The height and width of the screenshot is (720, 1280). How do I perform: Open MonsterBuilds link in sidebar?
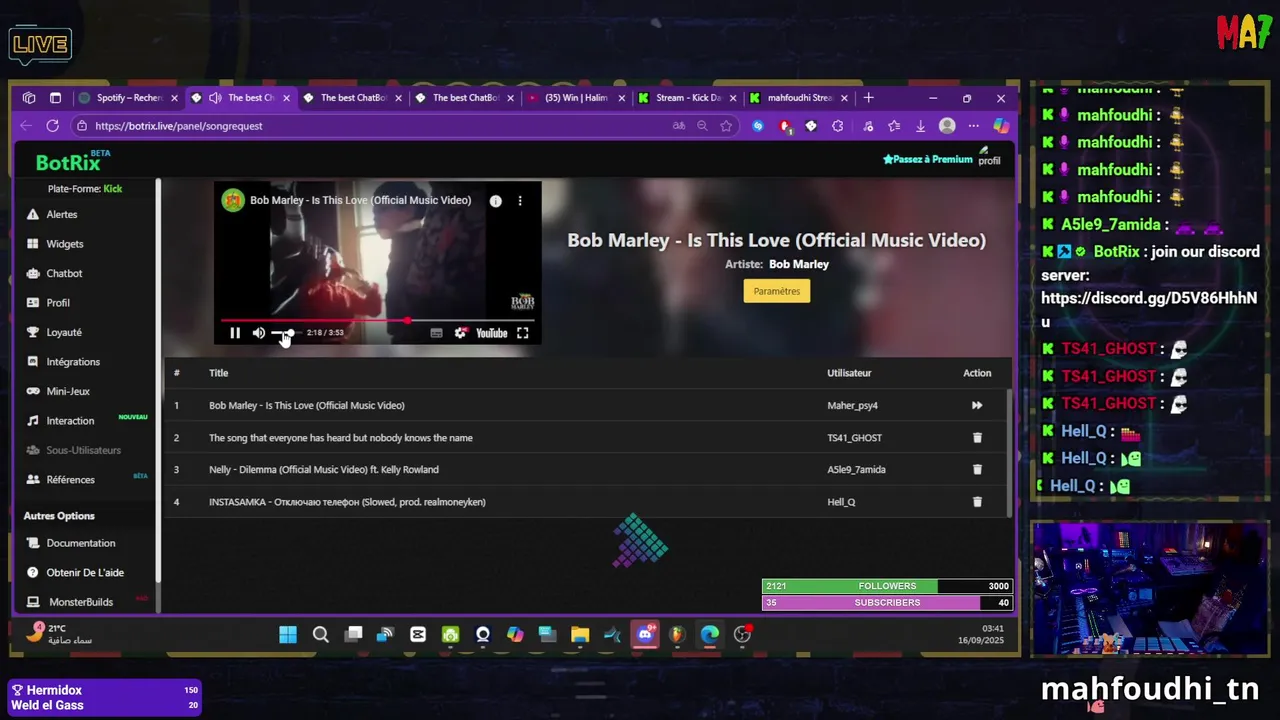coord(81,602)
